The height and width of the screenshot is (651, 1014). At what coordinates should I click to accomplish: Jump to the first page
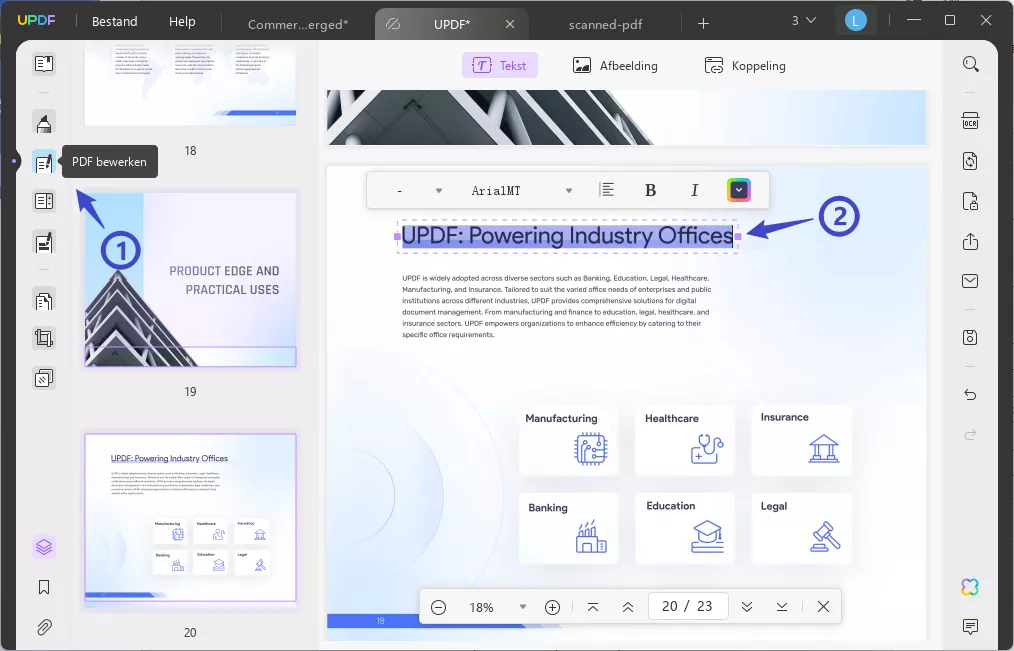[593, 607]
